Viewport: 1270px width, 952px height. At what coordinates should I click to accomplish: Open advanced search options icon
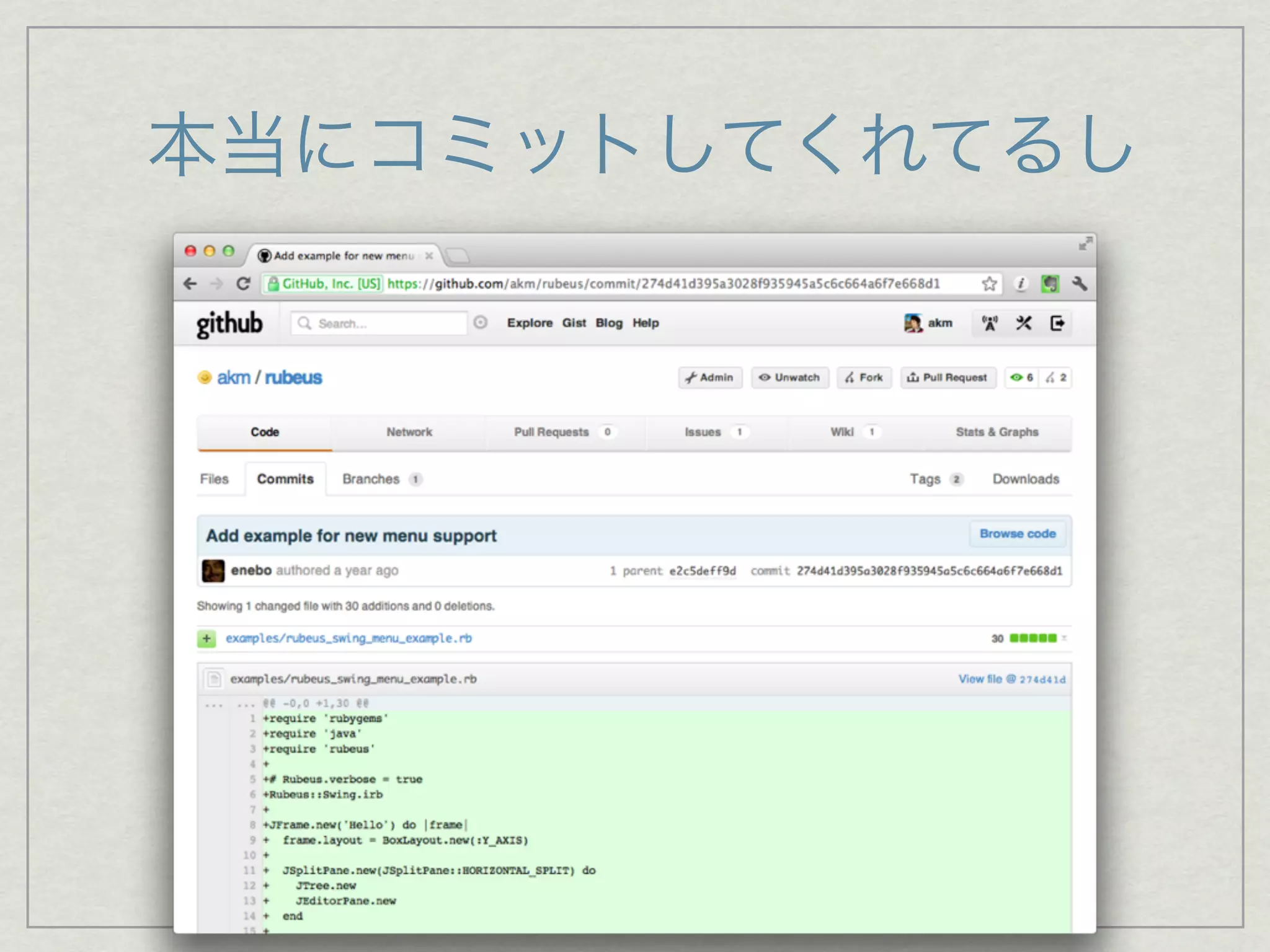(x=481, y=322)
